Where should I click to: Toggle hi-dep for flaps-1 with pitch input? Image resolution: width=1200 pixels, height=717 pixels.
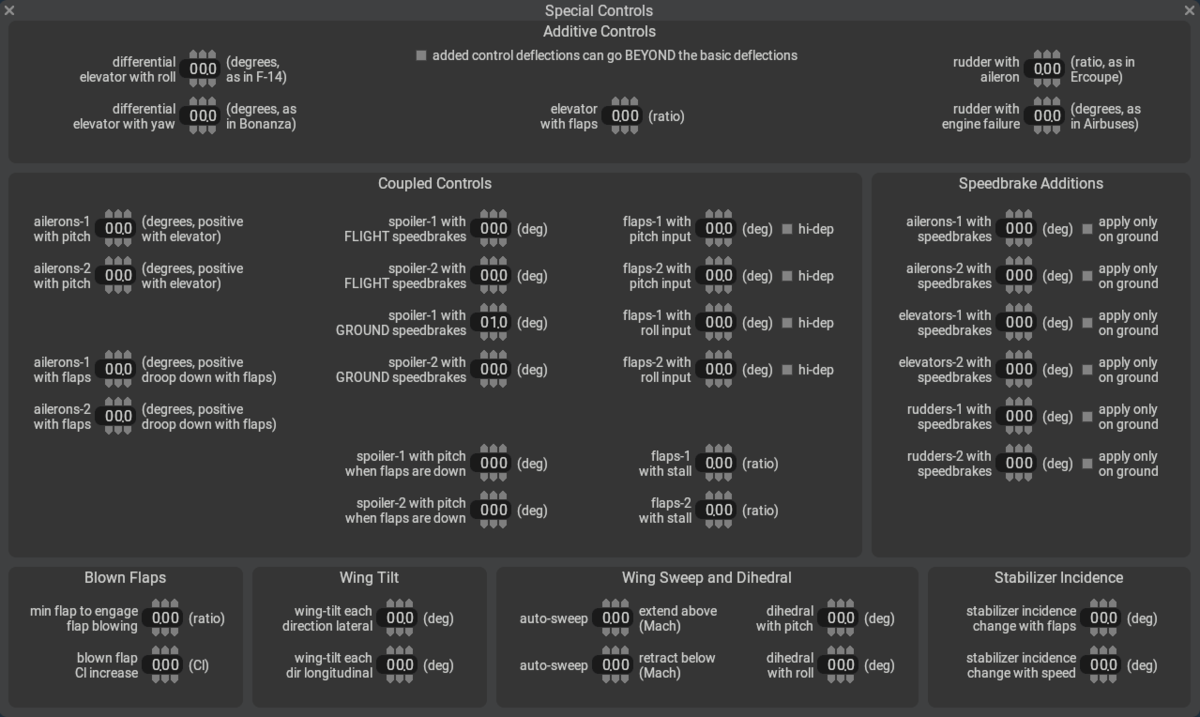[x=787, y=229]
